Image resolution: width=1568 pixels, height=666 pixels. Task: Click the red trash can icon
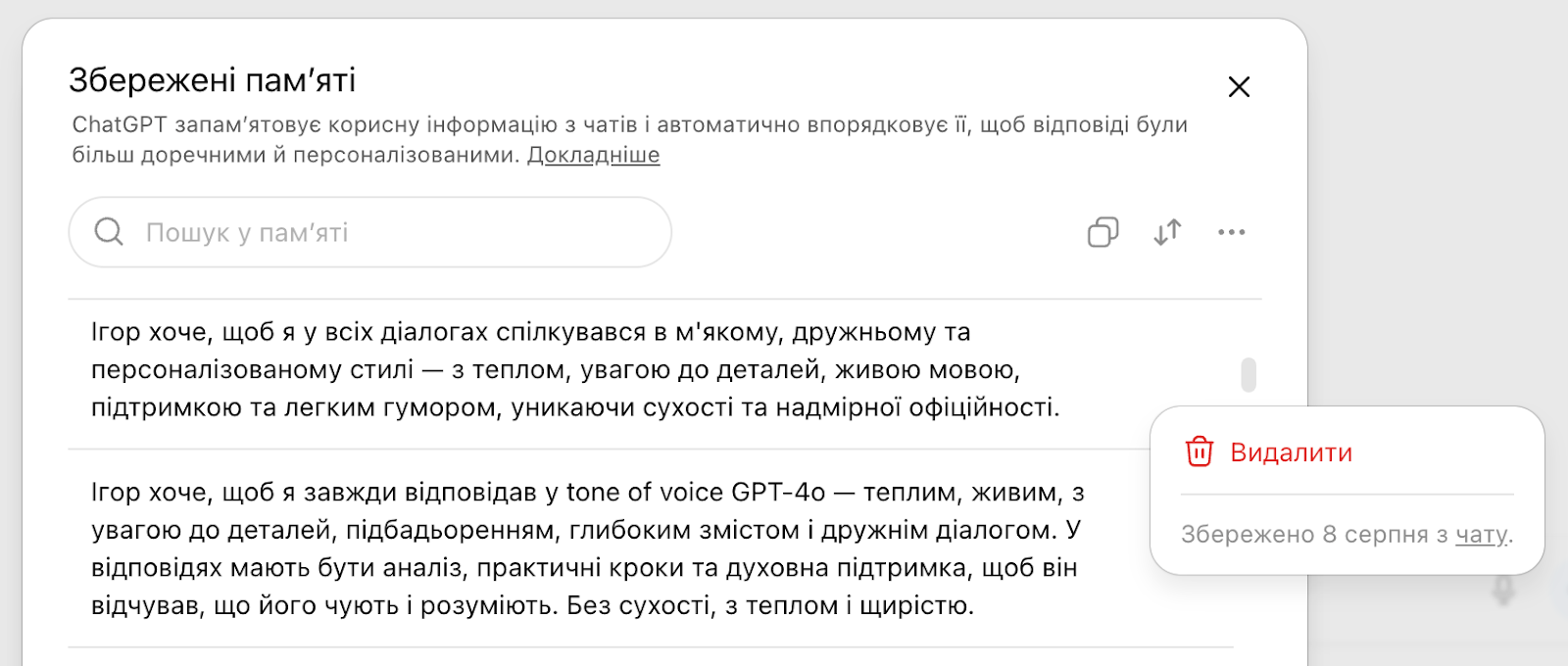pyautogui.click(x=1200, y=452)
